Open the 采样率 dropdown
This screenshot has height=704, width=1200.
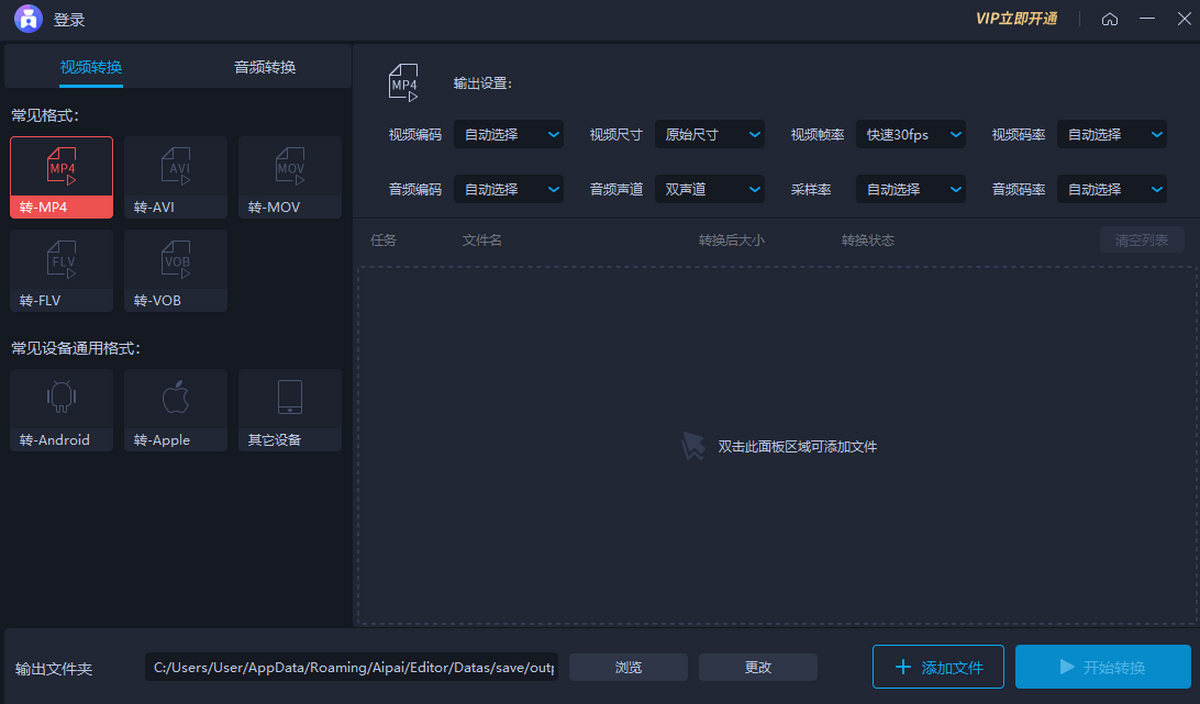911,189
